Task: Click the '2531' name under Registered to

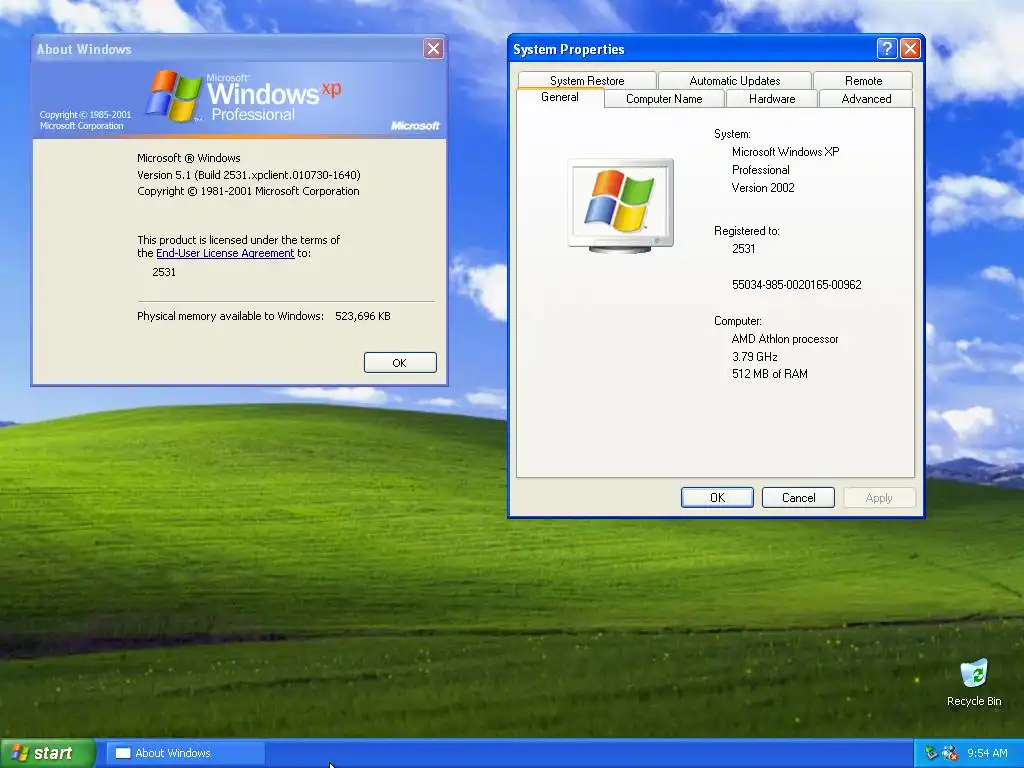Action: point(744,249)
